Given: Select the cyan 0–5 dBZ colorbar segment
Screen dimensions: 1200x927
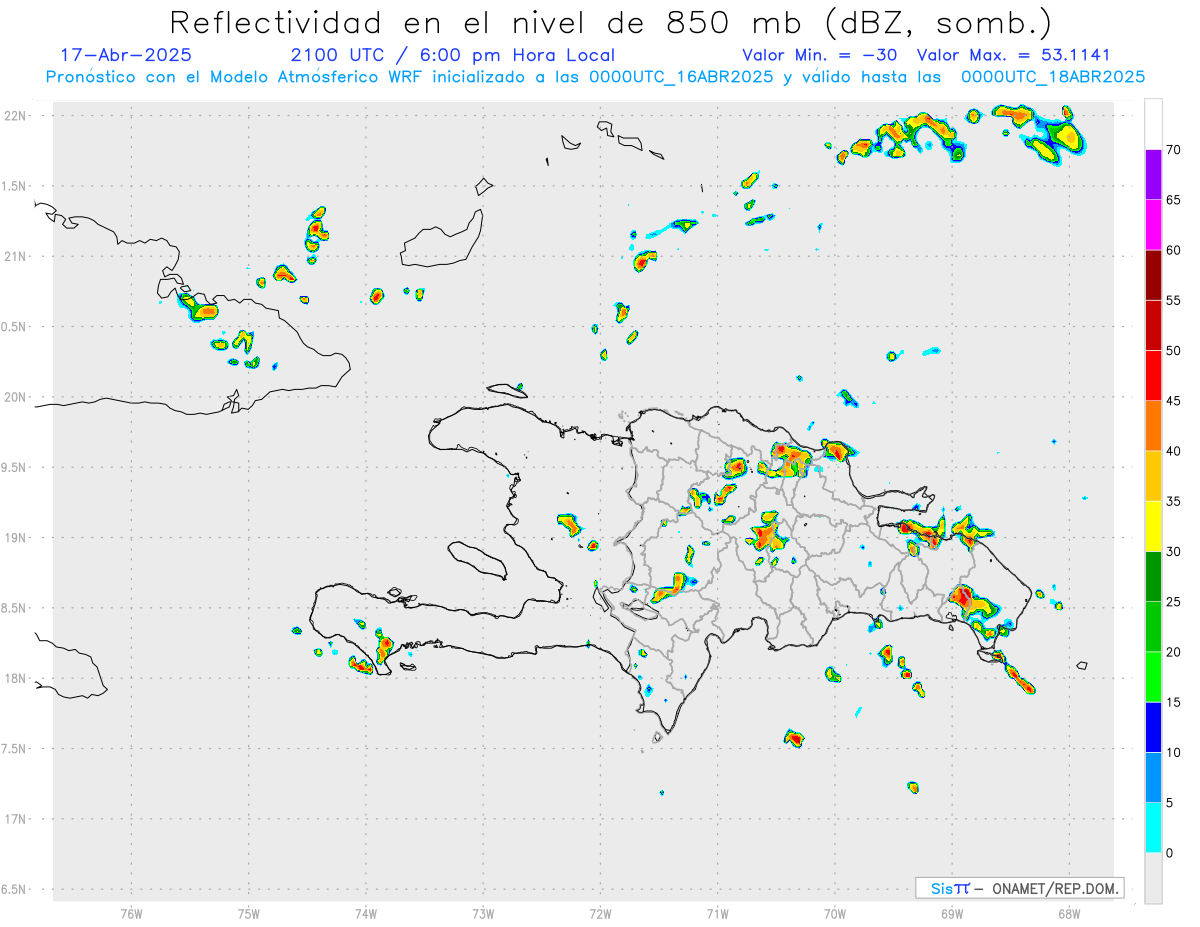Looking at the screenshot, I should click(x=1153, y=828).
